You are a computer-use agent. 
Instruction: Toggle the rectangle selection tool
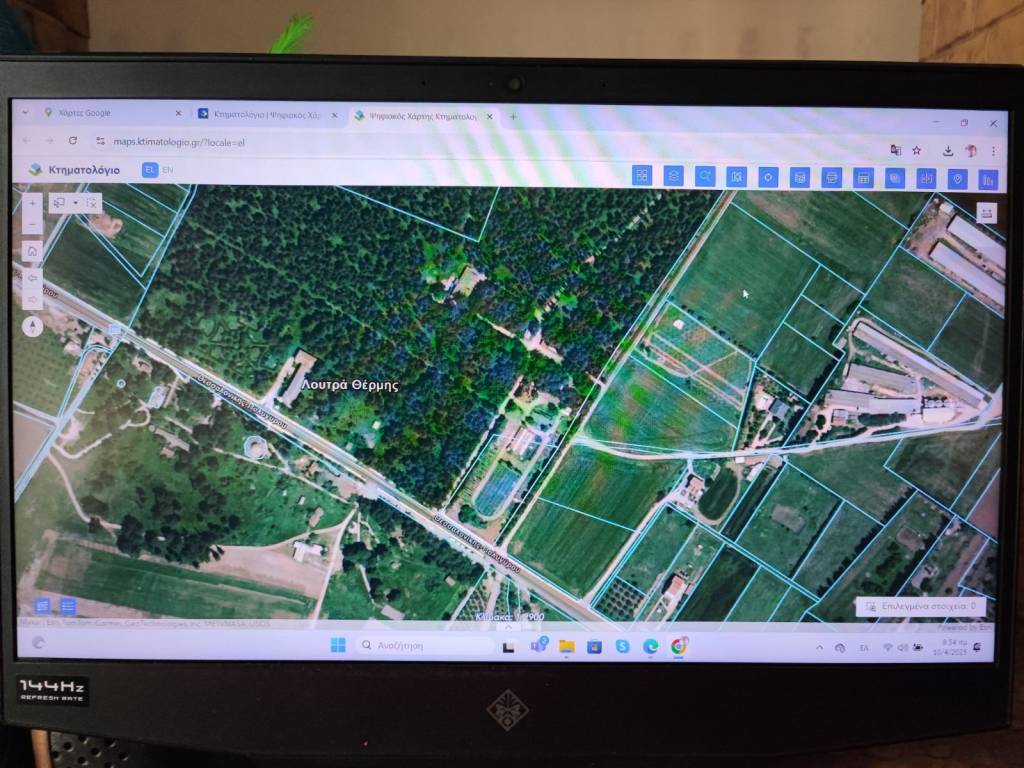point(59,202)
